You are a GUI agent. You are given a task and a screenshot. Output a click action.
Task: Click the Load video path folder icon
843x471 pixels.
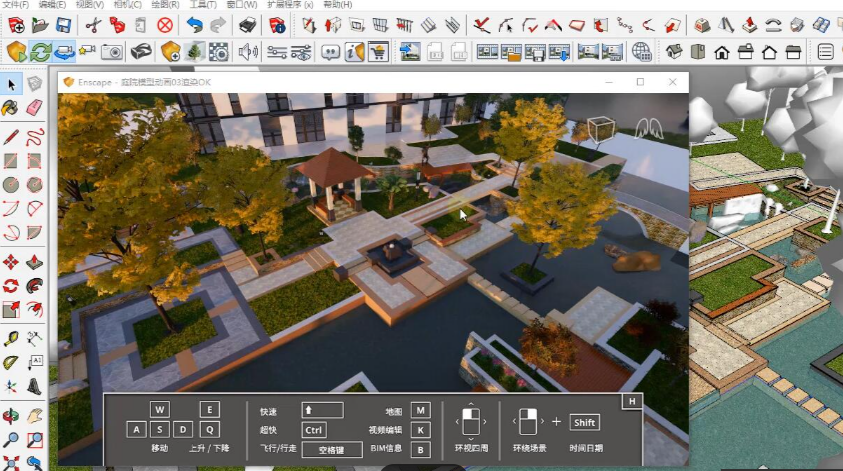pos(511,52)
